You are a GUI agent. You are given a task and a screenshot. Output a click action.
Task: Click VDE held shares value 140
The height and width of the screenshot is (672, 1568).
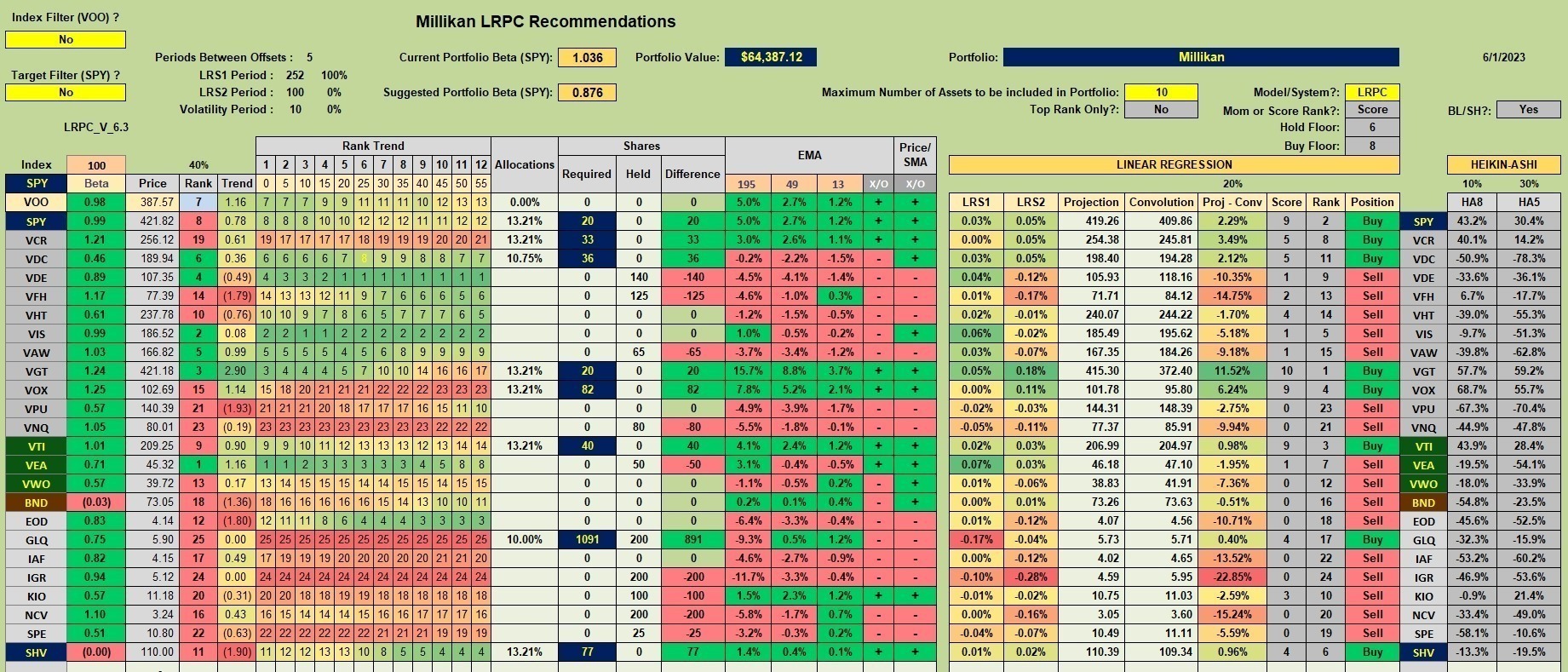(638, 277)
